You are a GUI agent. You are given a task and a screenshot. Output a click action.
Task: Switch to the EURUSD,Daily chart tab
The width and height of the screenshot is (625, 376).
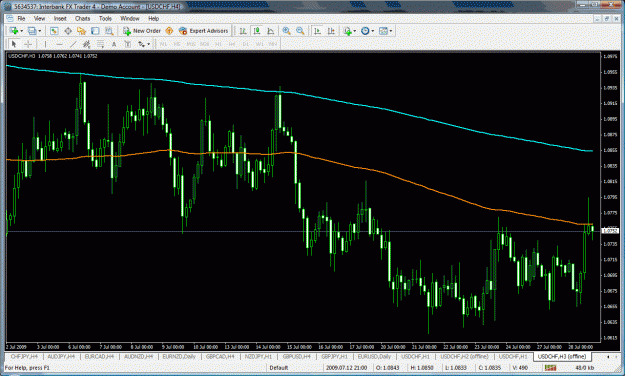pyautogui.click(x=374, y=356)
